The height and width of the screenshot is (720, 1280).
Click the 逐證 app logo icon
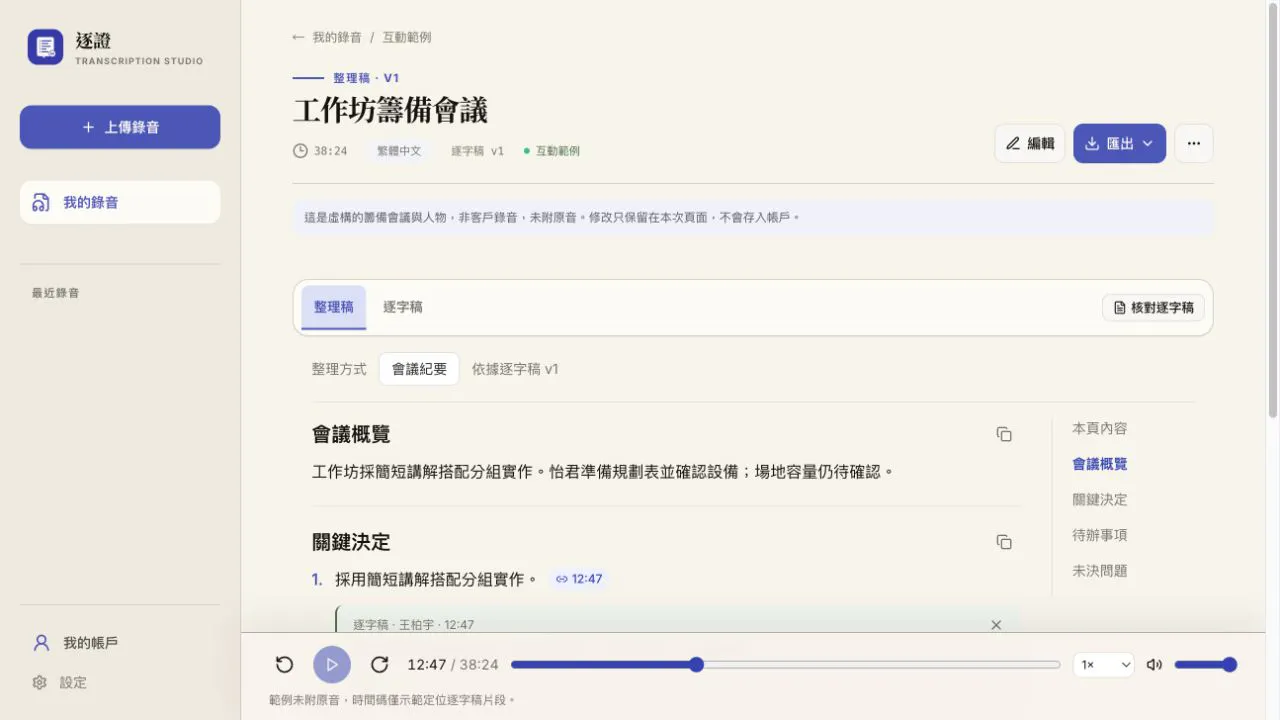(x=45, y=47)
